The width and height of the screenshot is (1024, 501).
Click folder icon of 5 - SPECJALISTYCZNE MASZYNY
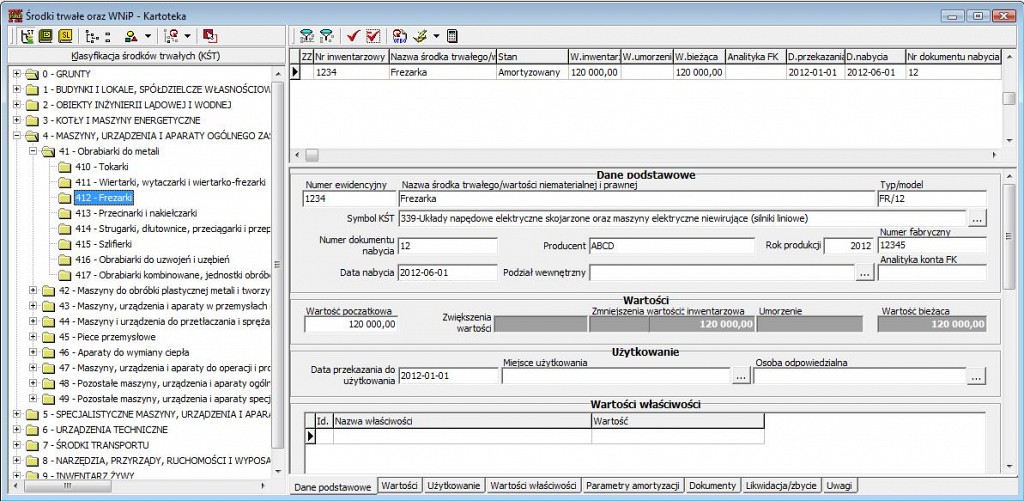32,414
